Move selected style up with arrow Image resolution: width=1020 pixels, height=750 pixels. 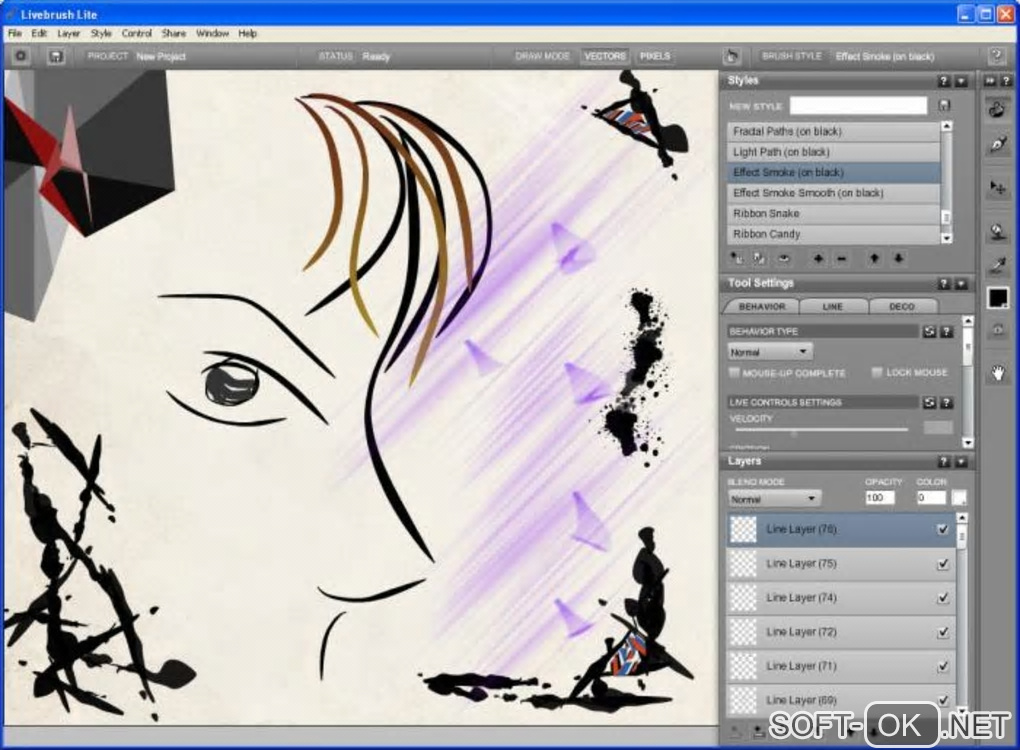pos(874,258)
